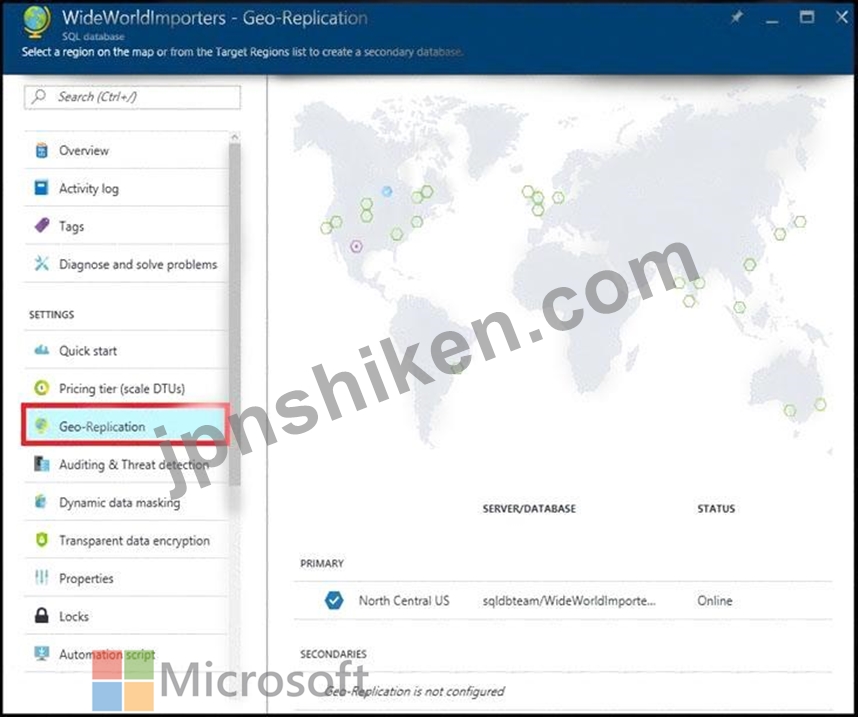The width and height of the screenshot is (858, 717).
Task: Click the STATUS column header
Action: pos(716,508)
